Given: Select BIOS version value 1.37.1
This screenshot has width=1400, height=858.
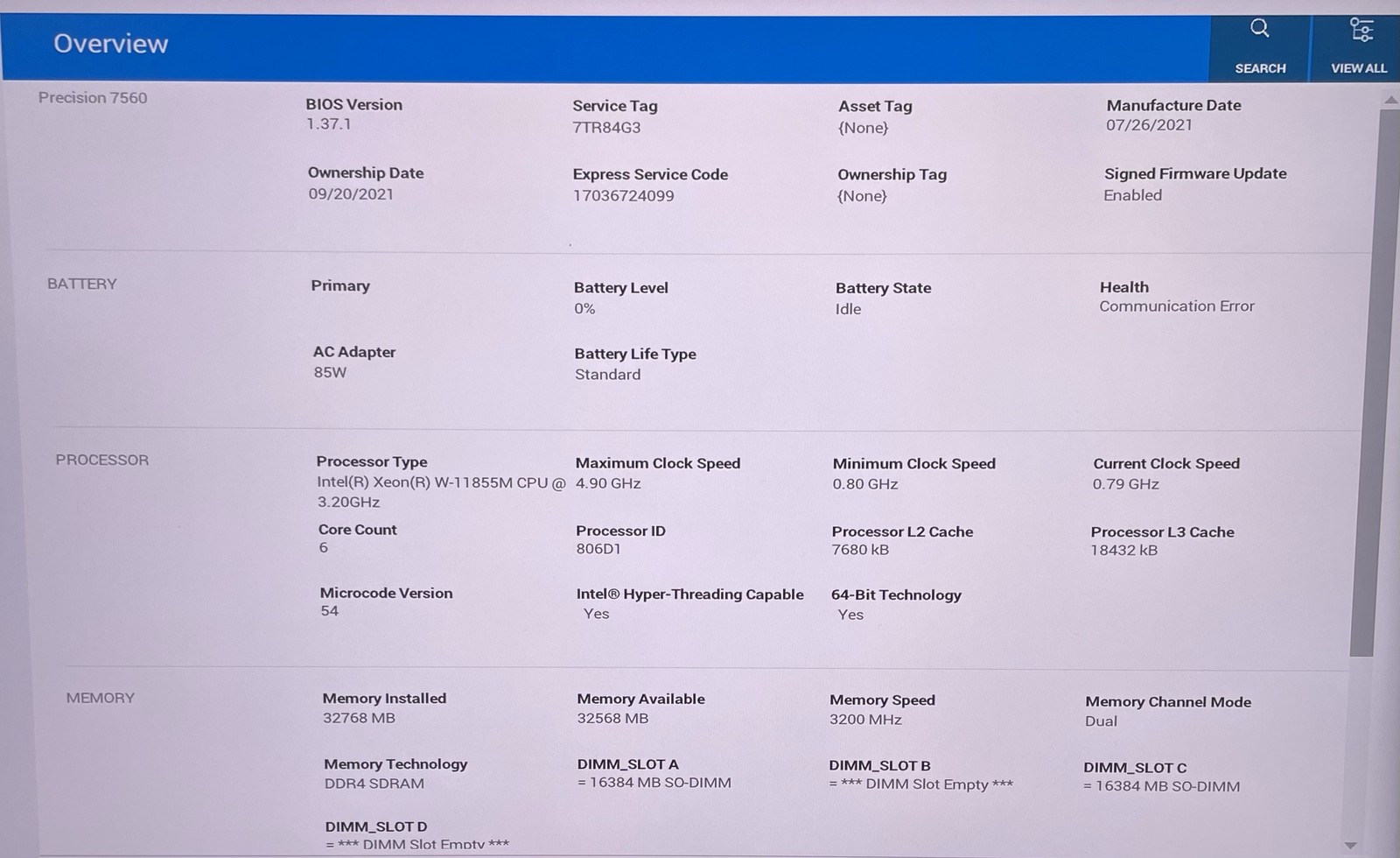Looking at the screenshot, I should click(328, 124).
